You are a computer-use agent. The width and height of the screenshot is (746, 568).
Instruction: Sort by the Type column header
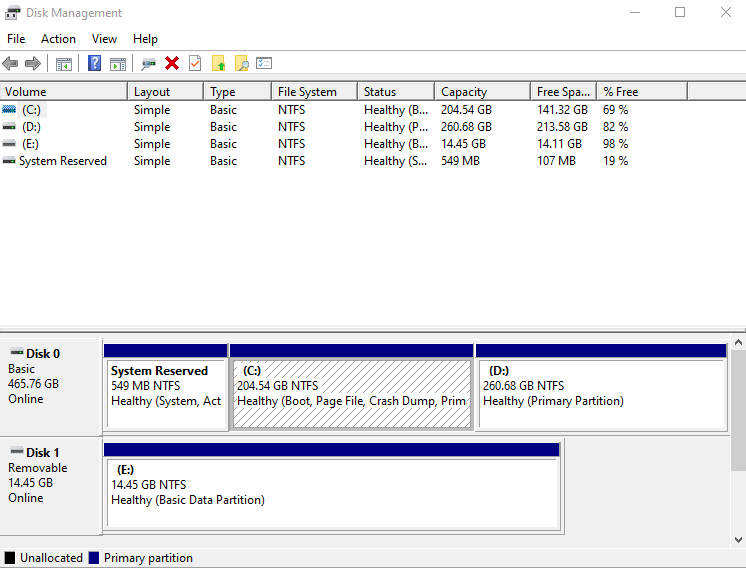237,91
